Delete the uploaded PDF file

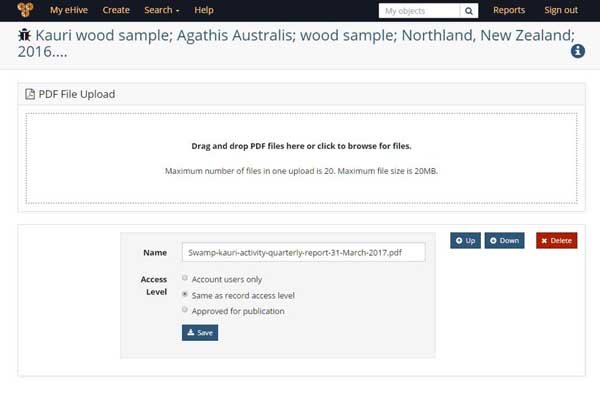click(556, 240)
